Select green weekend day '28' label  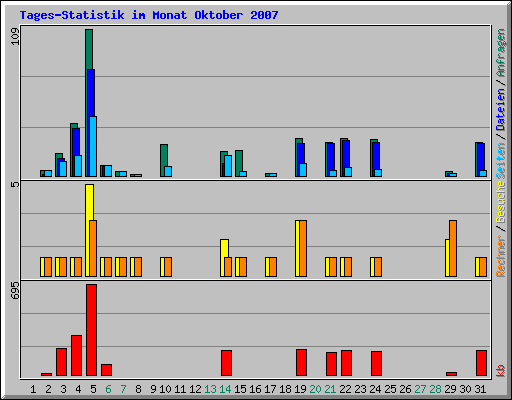pyautogui.click(x=435, y=389)
